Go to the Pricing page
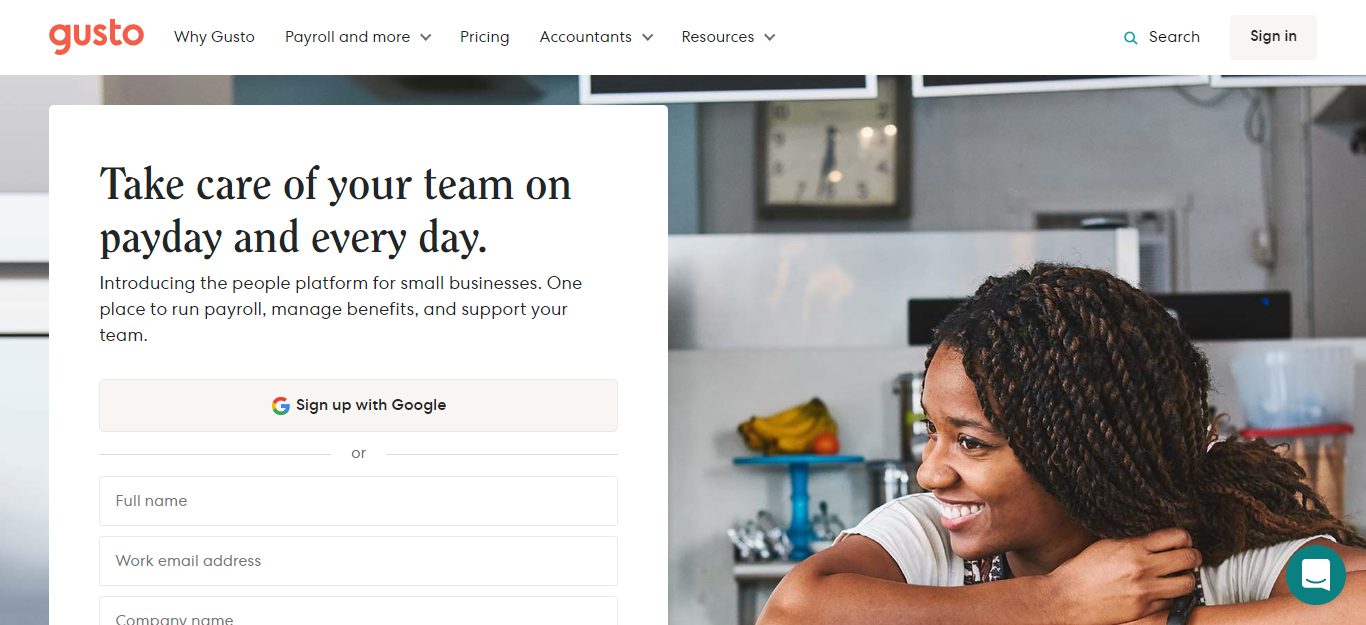Image resolution: width=1366 pixels, height=625 pixels. click(485, 37)
